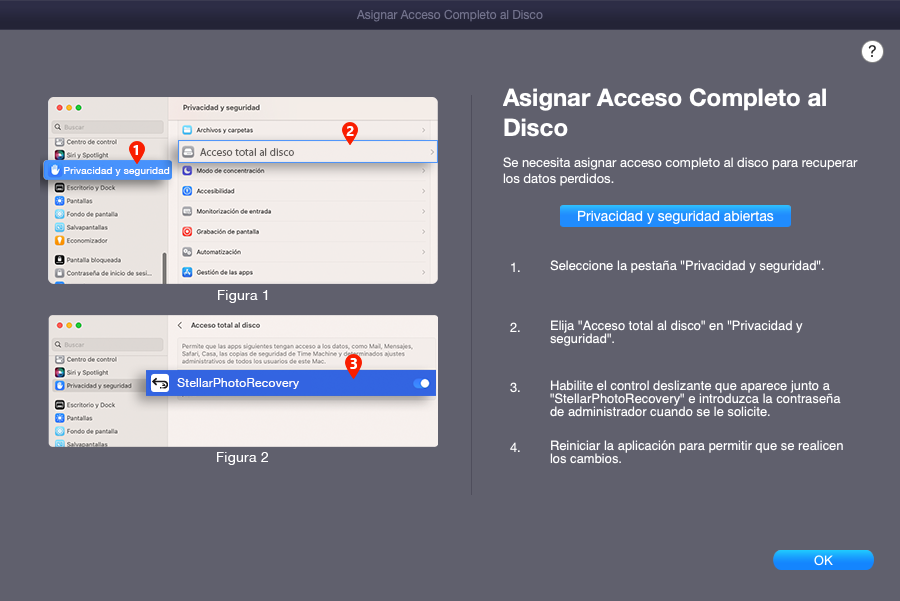The width and height of the screenshot is (900, 601).
Task: Click the Gestión de las apps icon
Action: point(187,272)
